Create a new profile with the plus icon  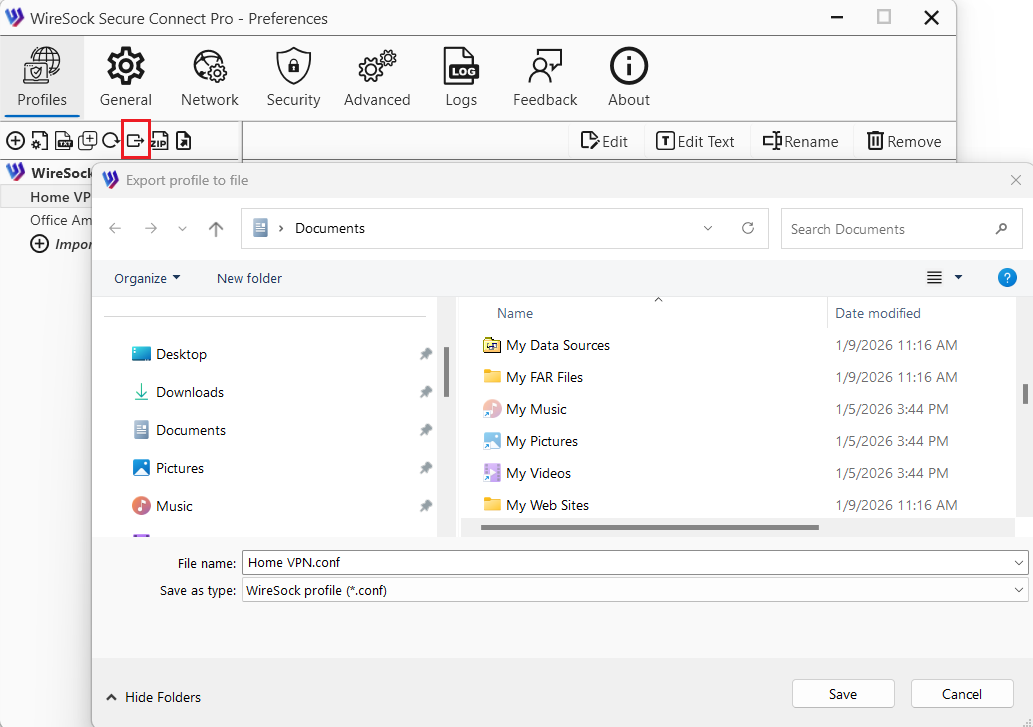16,140
